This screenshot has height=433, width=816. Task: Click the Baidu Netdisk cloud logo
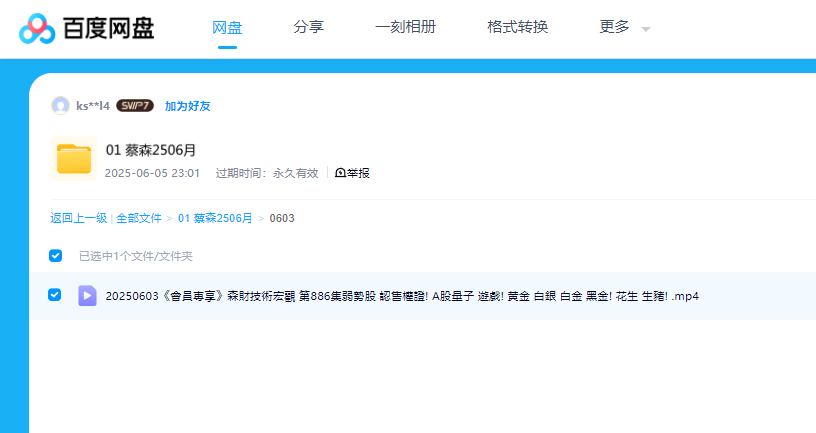pyautogui.click(x=38, y=28)
